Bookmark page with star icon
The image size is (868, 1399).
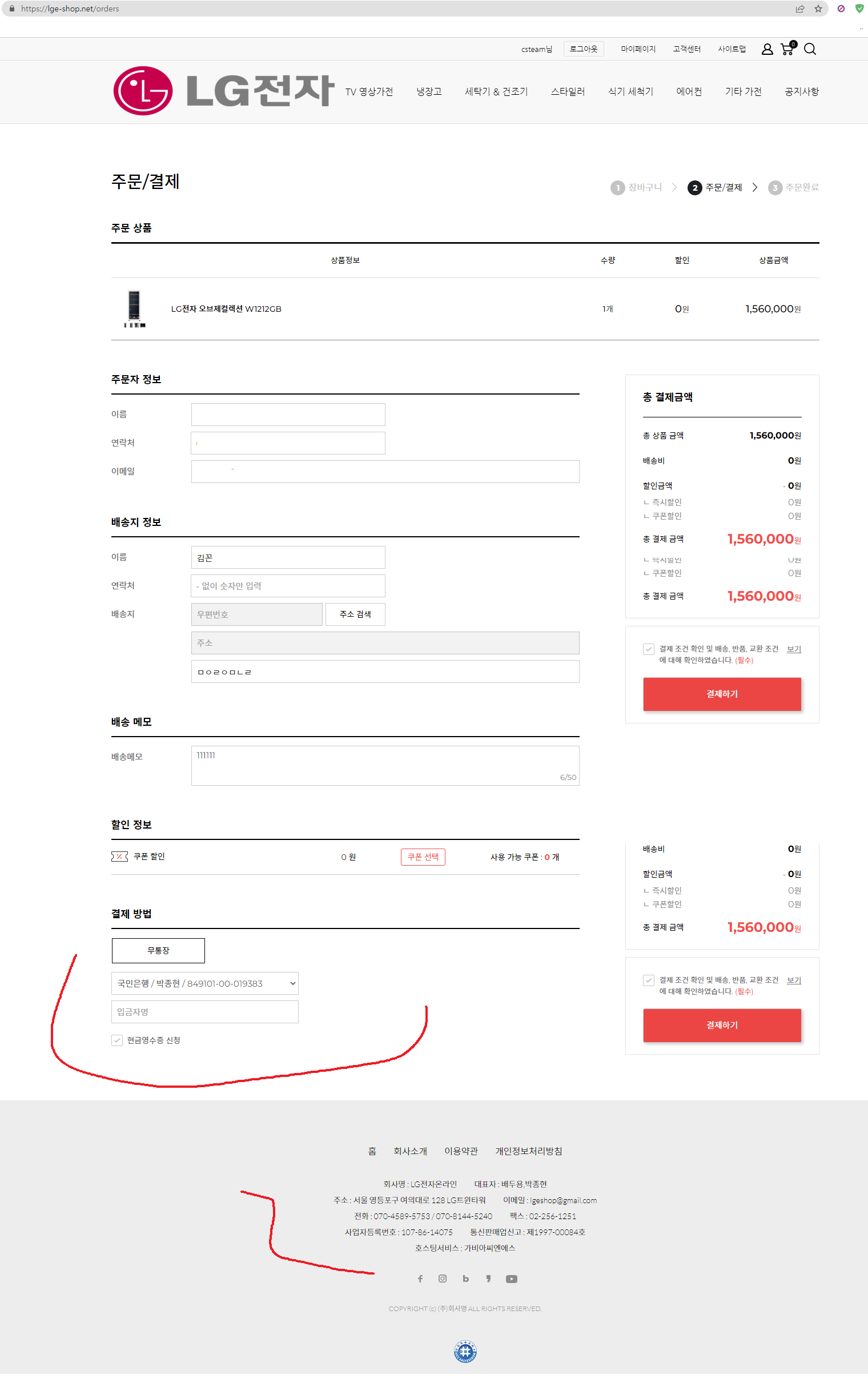point(818,9)
